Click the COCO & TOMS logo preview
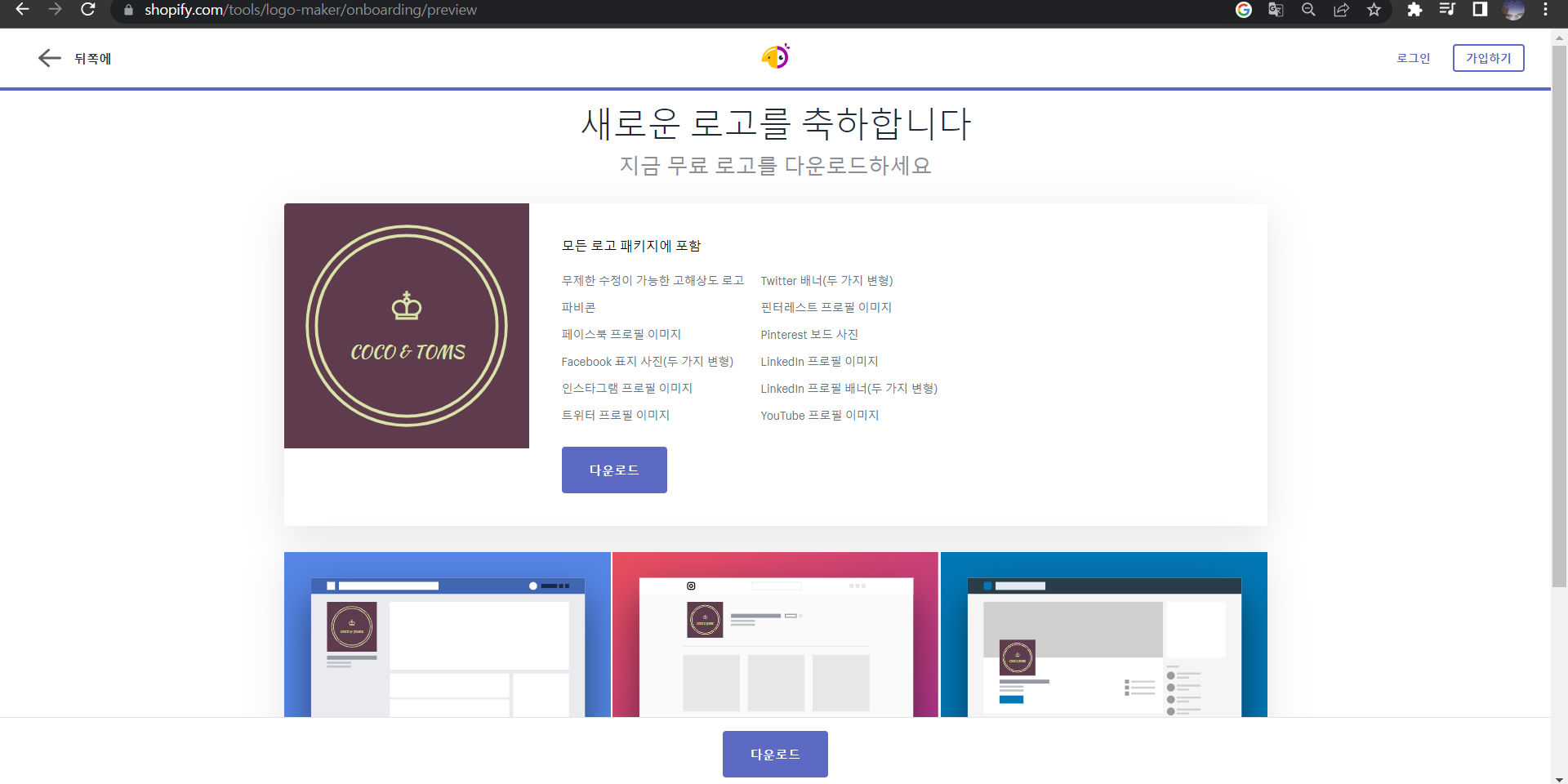Image resolution: width=1568 pixels, height=784 pixels. pos(406,326)
